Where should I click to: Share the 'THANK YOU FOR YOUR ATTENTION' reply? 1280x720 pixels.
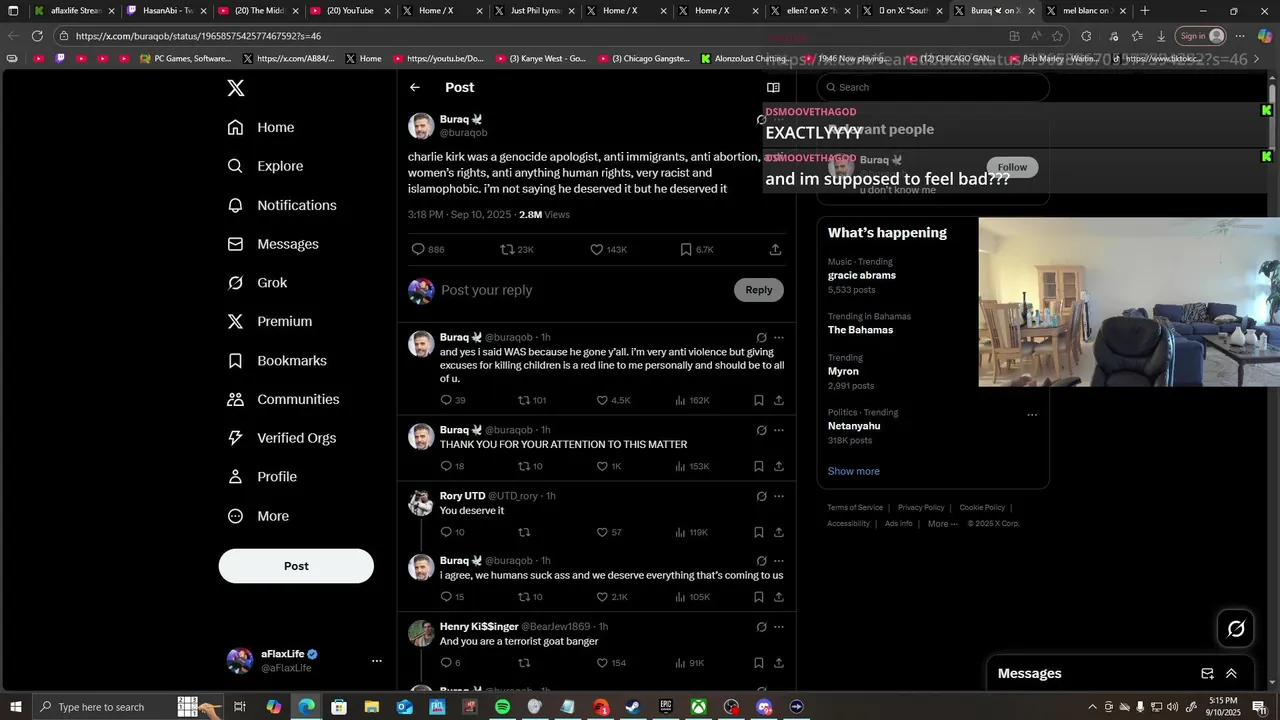tap(778, 466)
